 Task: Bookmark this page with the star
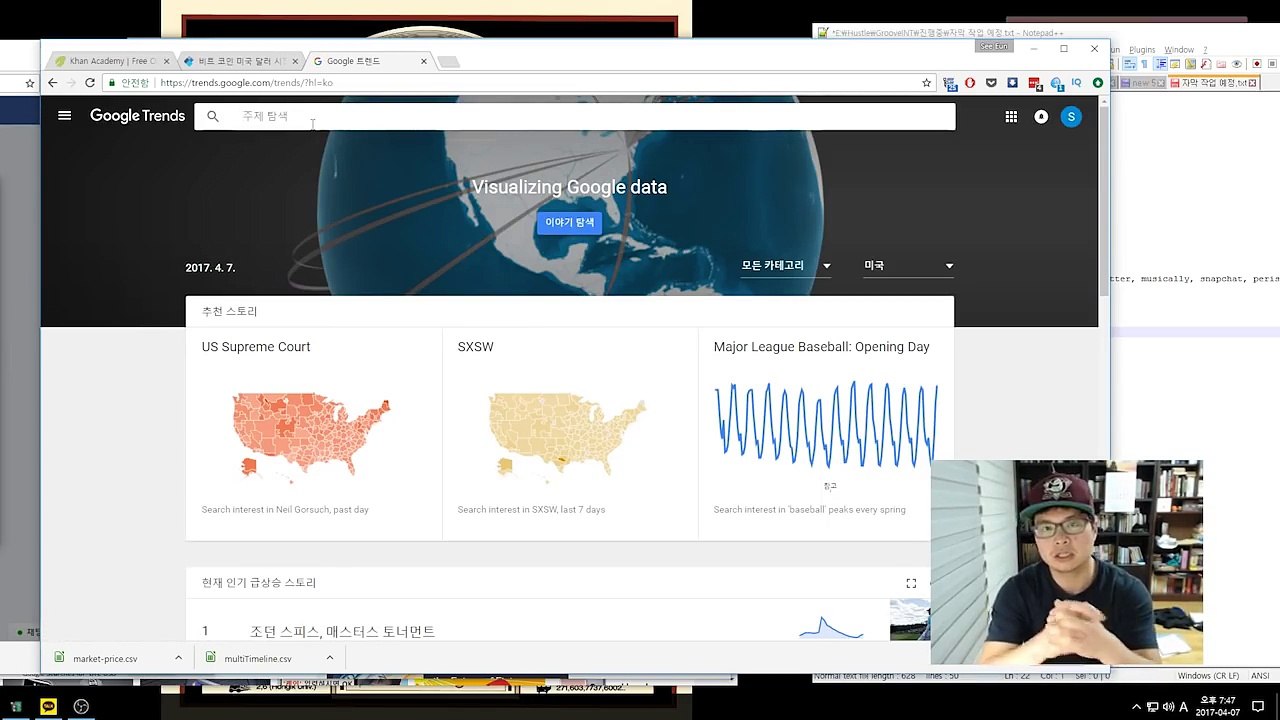click(x=927, y=83)
